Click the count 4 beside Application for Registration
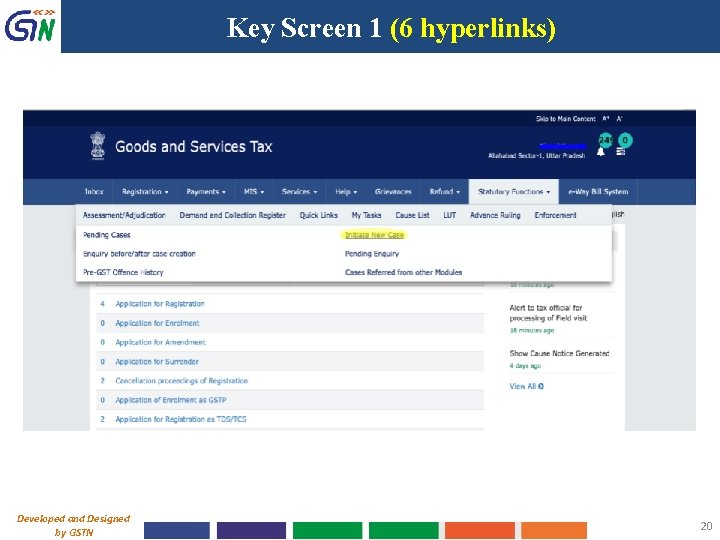Viewport: 720px width, 540px height. (102, 304)
